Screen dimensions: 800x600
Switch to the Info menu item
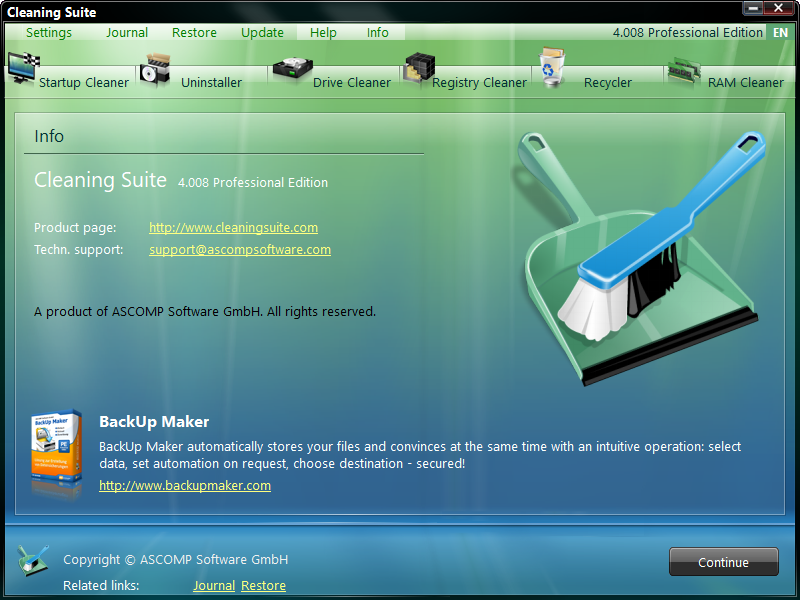point(378,33)
